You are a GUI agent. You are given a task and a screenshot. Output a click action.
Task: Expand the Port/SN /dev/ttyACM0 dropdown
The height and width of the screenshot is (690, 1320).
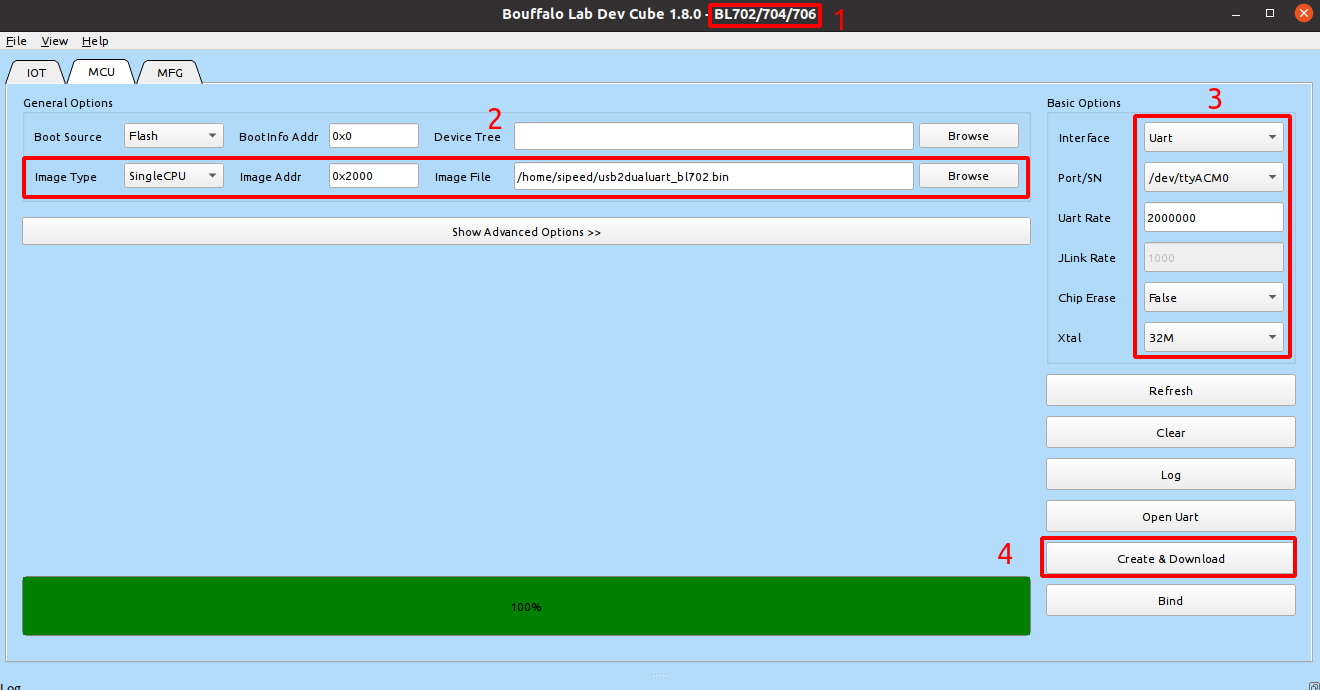pos(1213,178)
